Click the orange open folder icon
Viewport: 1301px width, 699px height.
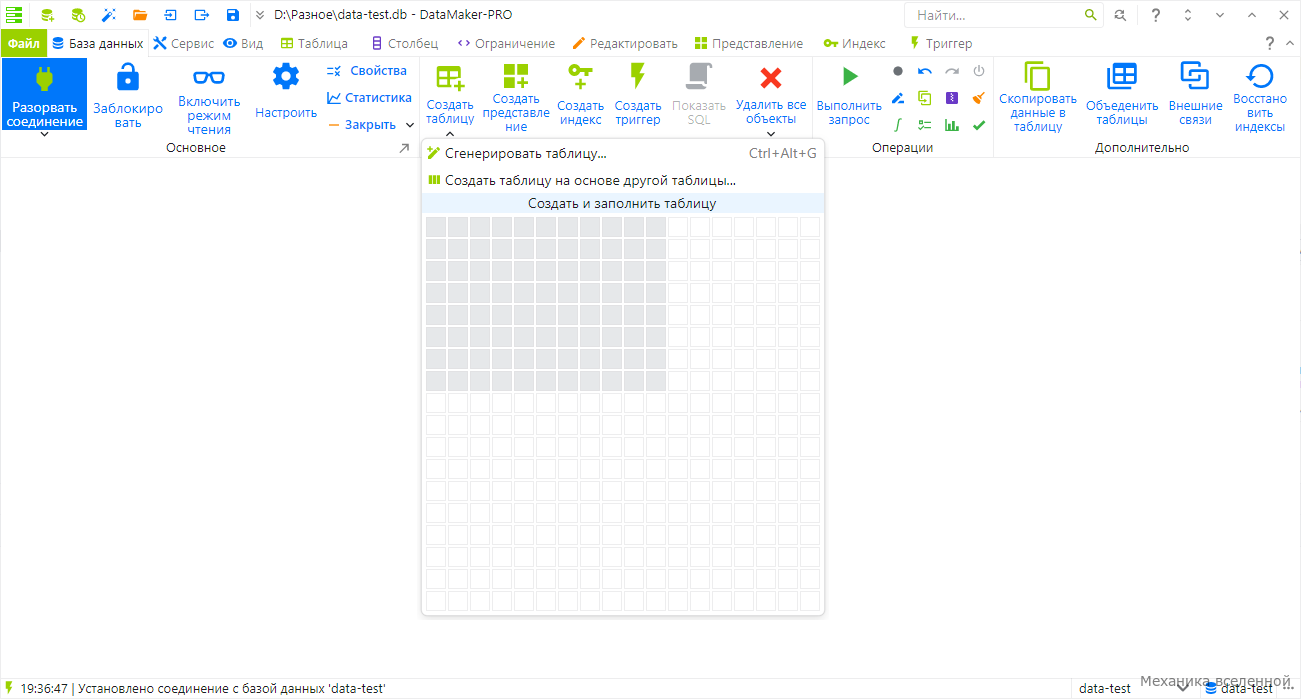pyautogui.click(x=140, y=15)
